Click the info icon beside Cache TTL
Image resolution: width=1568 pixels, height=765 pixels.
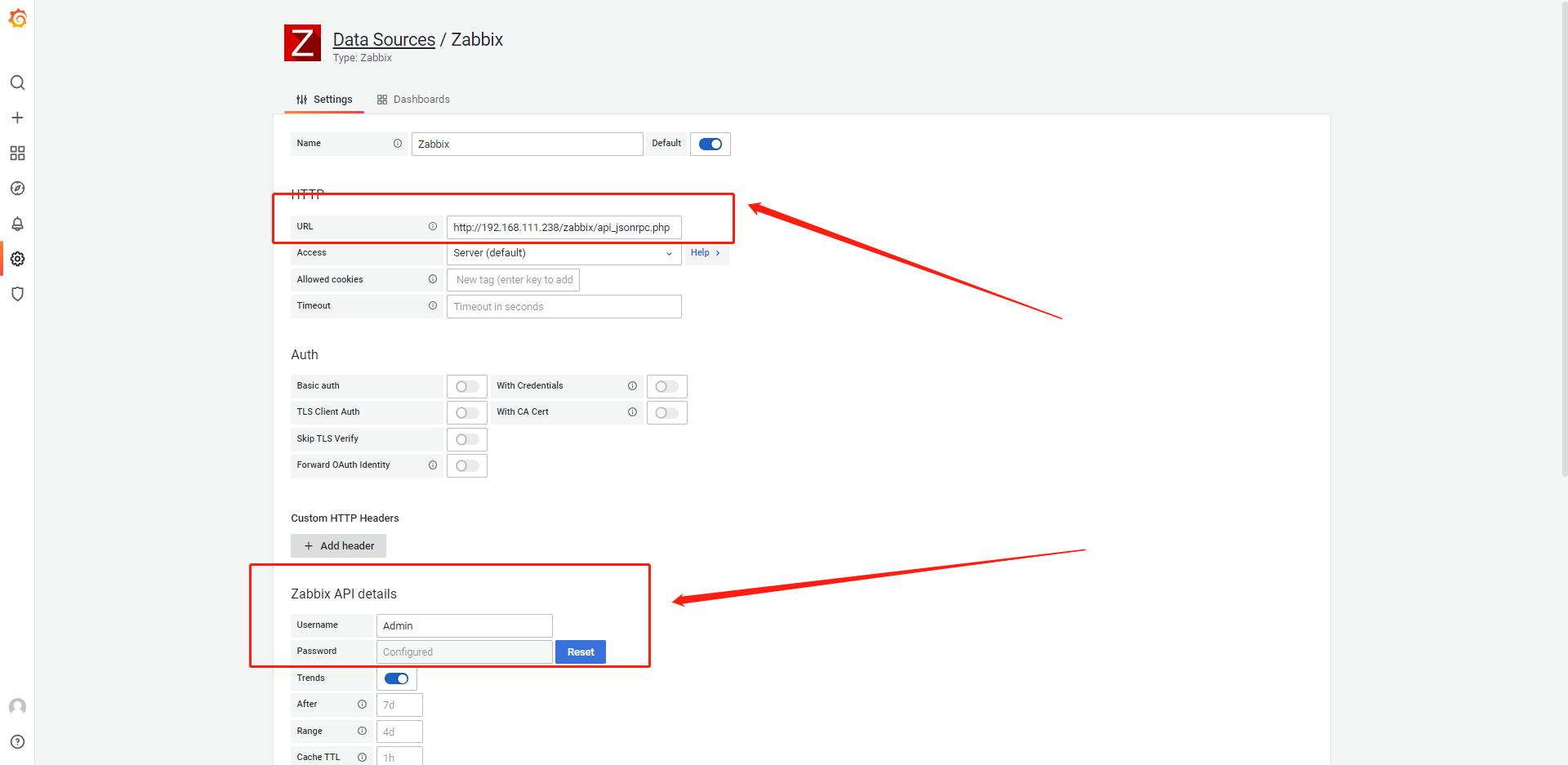point(362,758)
